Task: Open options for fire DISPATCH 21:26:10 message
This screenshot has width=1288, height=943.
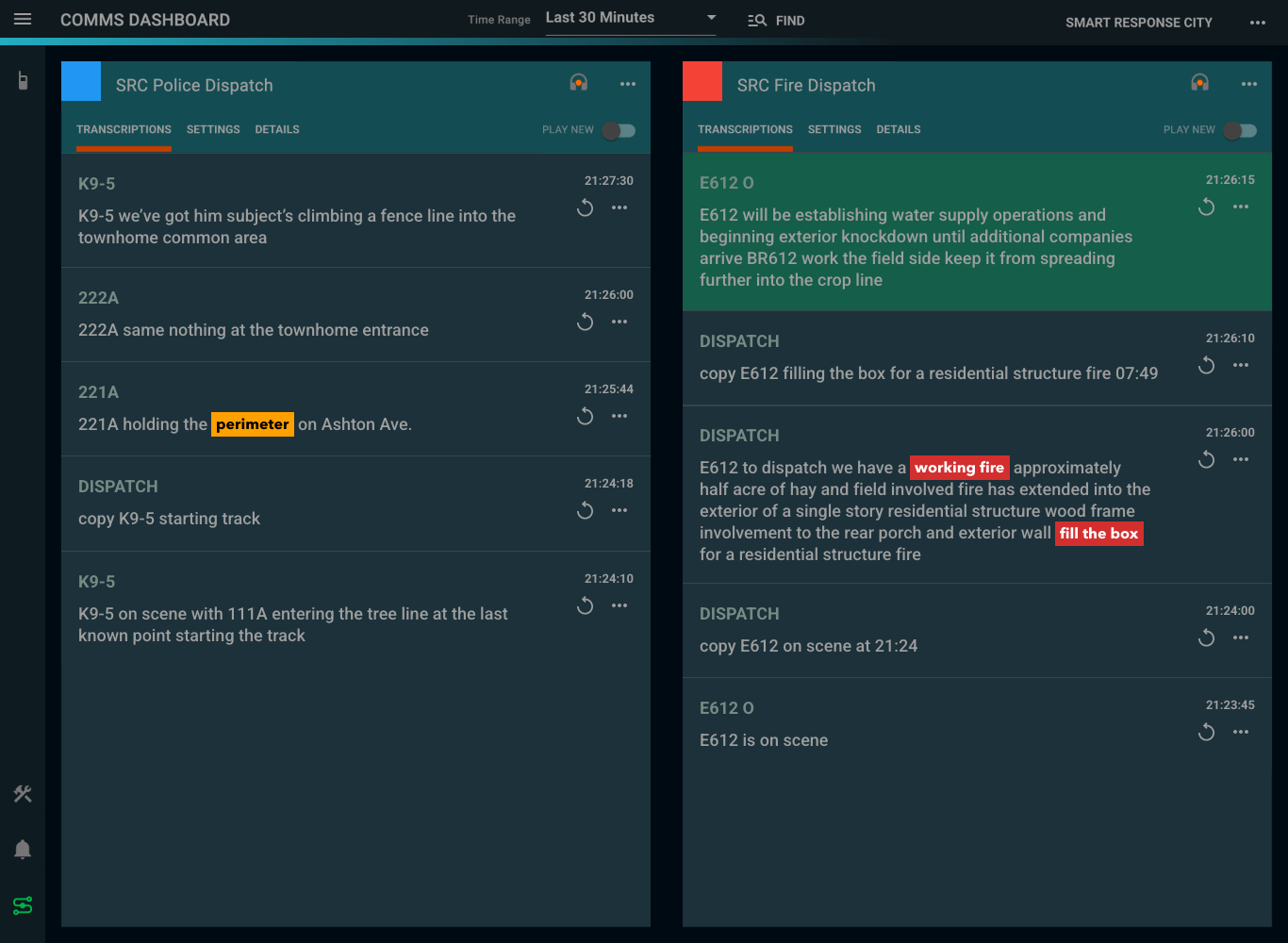Action: coord(1241,365)
